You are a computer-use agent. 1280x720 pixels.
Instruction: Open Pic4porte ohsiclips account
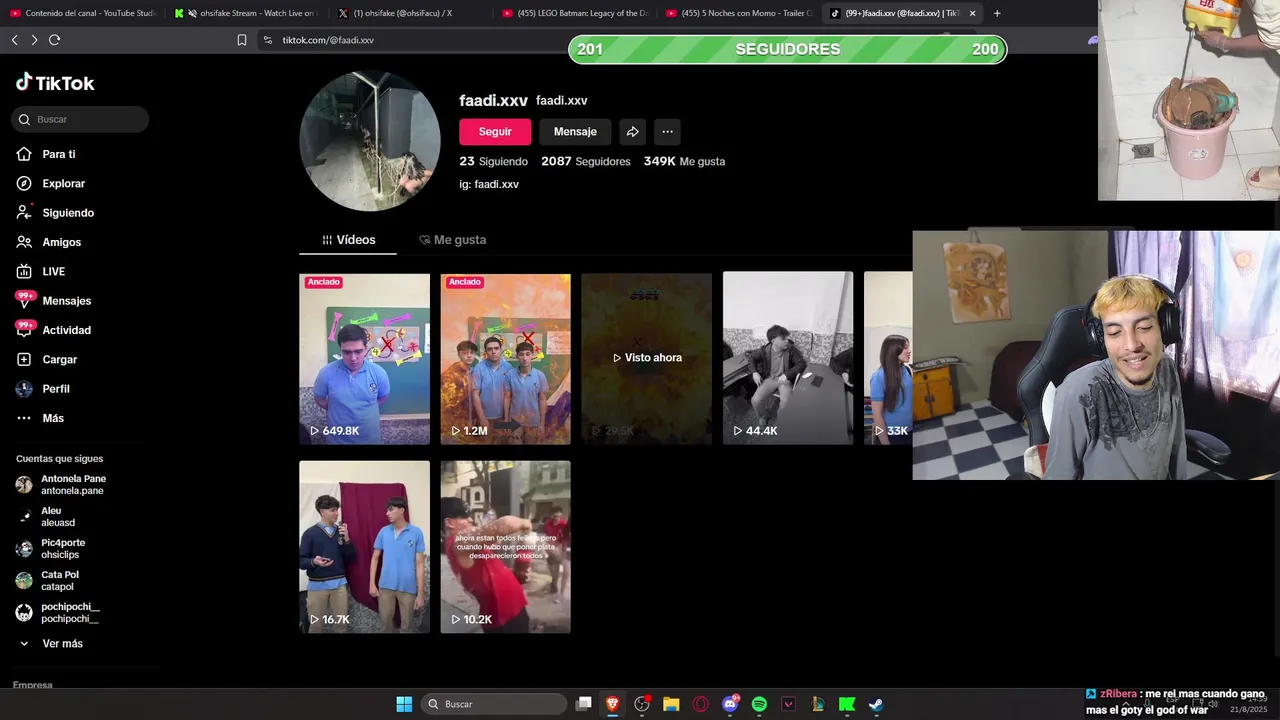coord(53,549)
